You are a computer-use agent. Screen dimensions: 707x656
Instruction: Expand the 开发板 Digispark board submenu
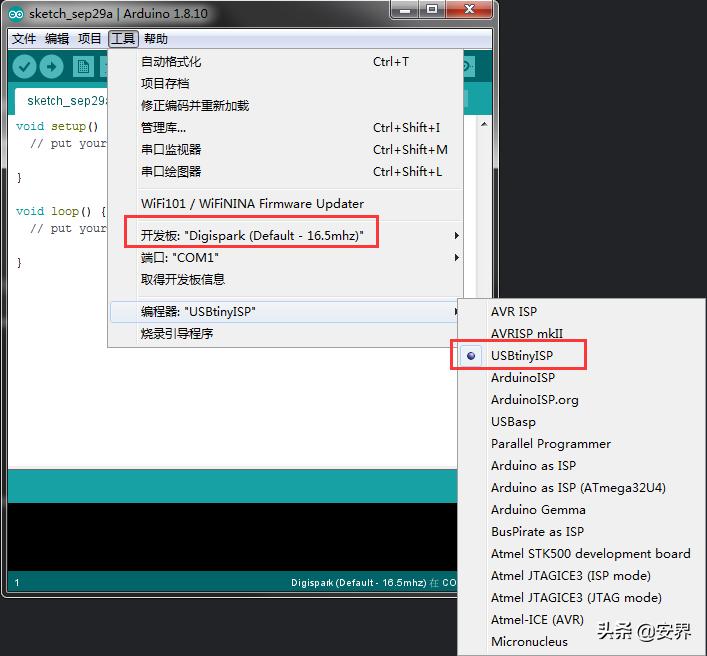(x=286, y=235)
